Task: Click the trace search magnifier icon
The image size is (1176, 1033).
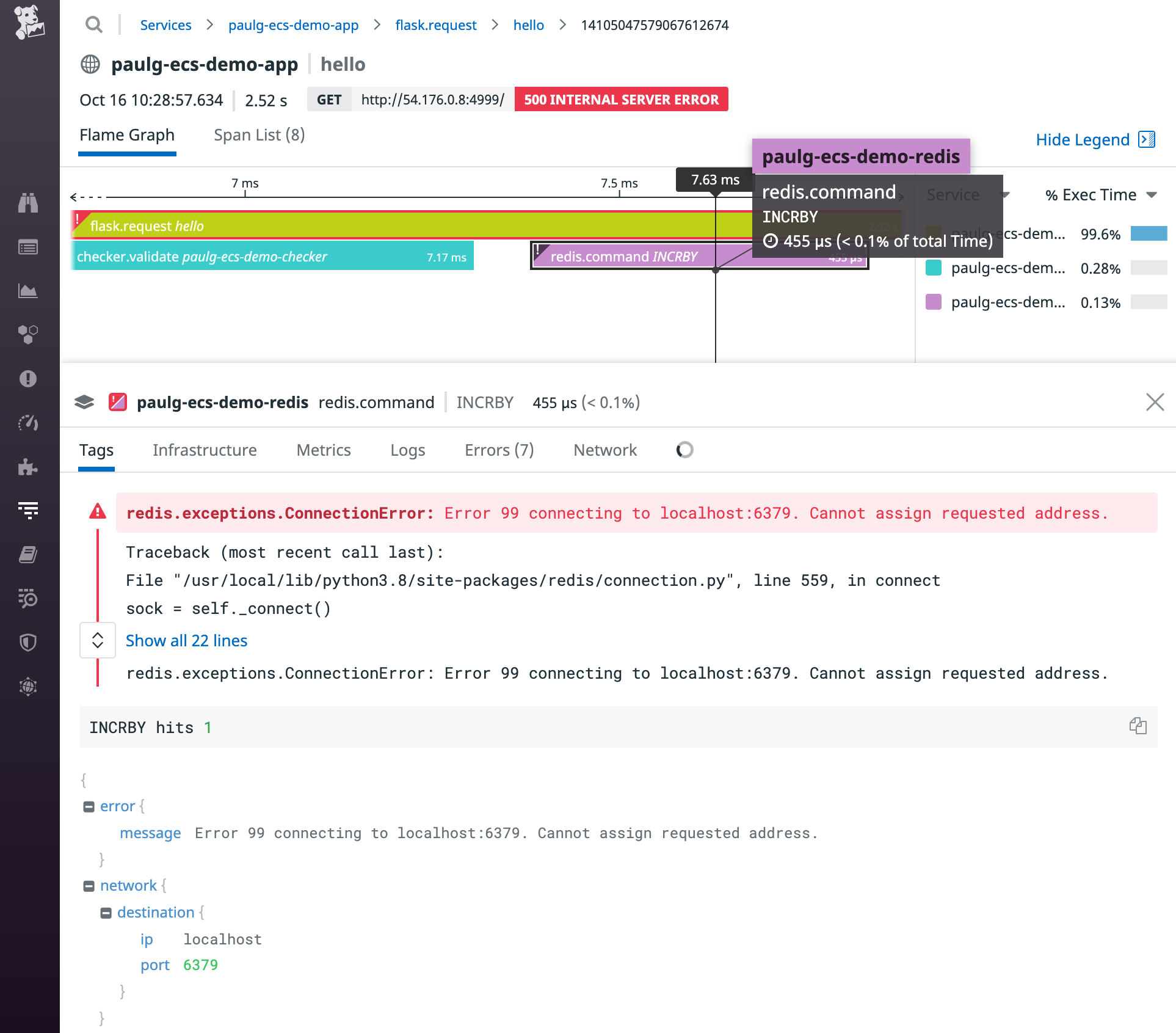Action: (94, 25)
